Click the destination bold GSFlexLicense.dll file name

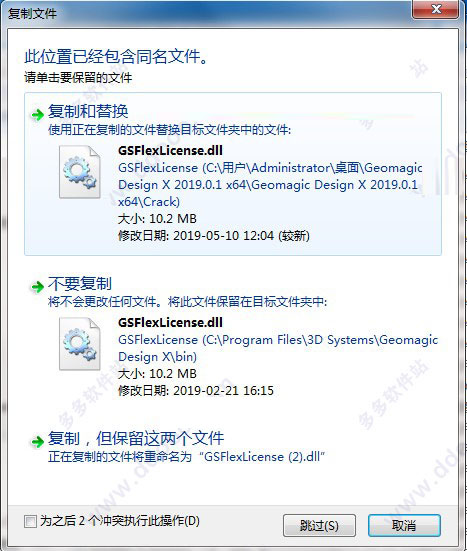[x=170, y=323]
